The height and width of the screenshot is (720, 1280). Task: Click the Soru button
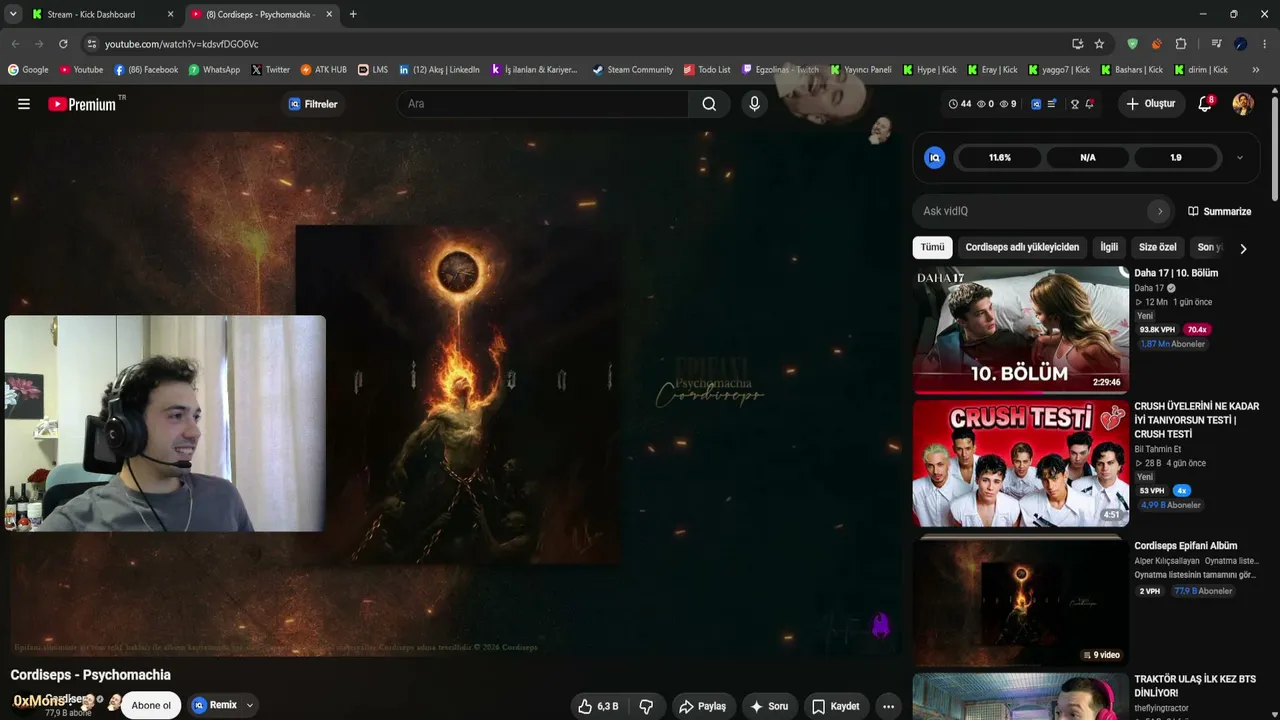tap(769, 706)
